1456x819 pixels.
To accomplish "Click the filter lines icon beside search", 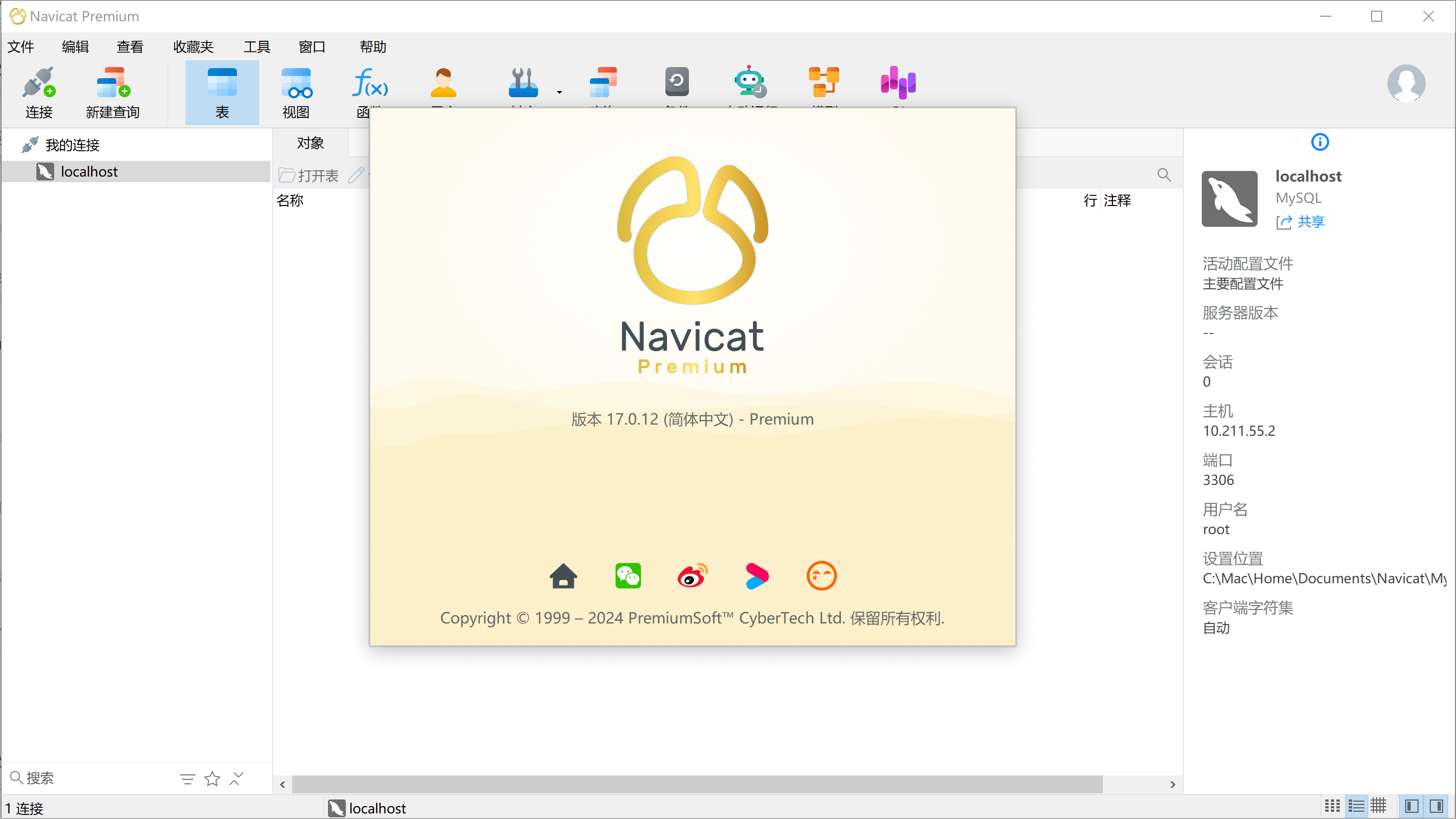I will [x=188, y=779].
